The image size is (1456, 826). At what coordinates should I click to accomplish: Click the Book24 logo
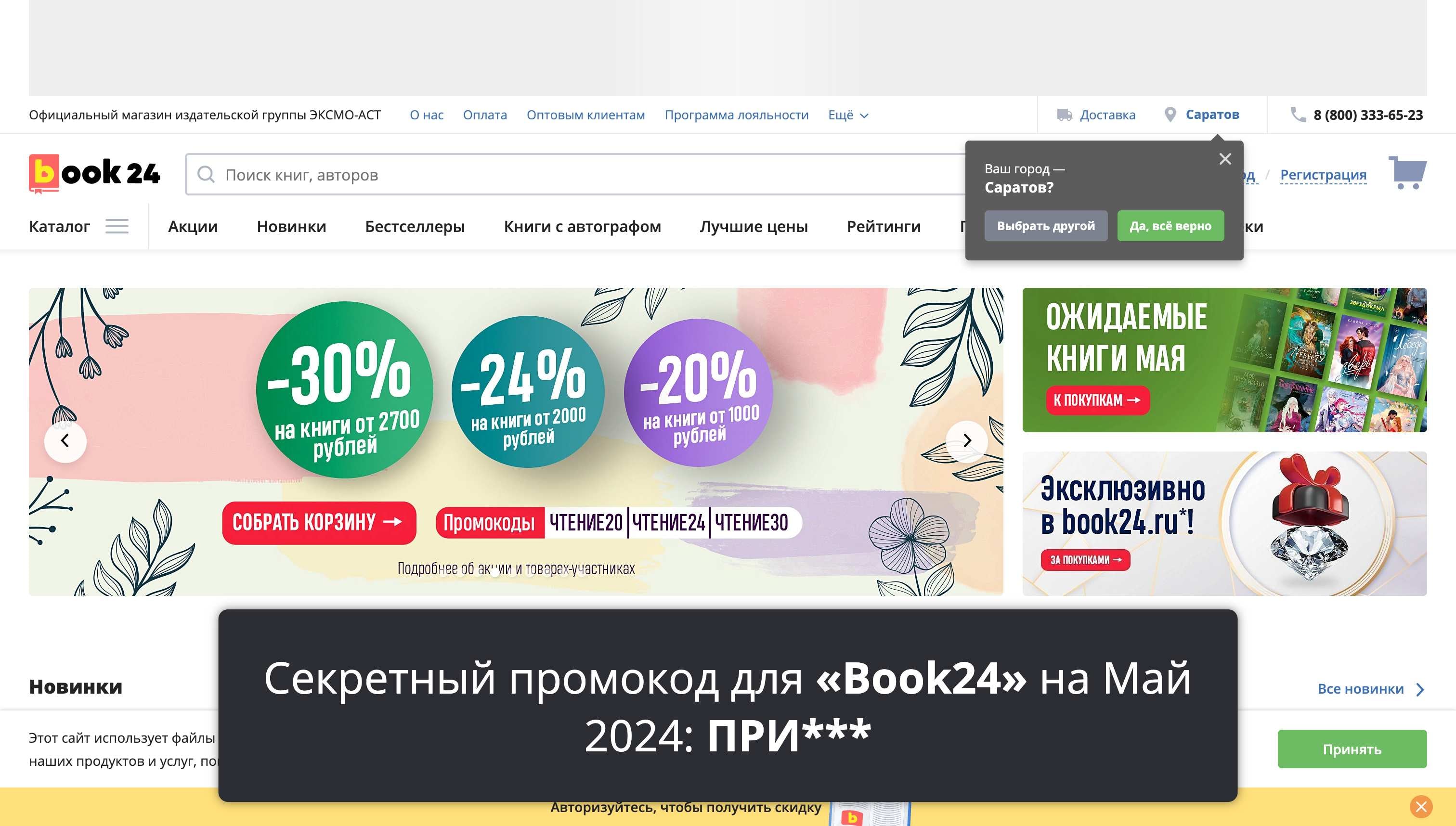[x=95, y=174]
